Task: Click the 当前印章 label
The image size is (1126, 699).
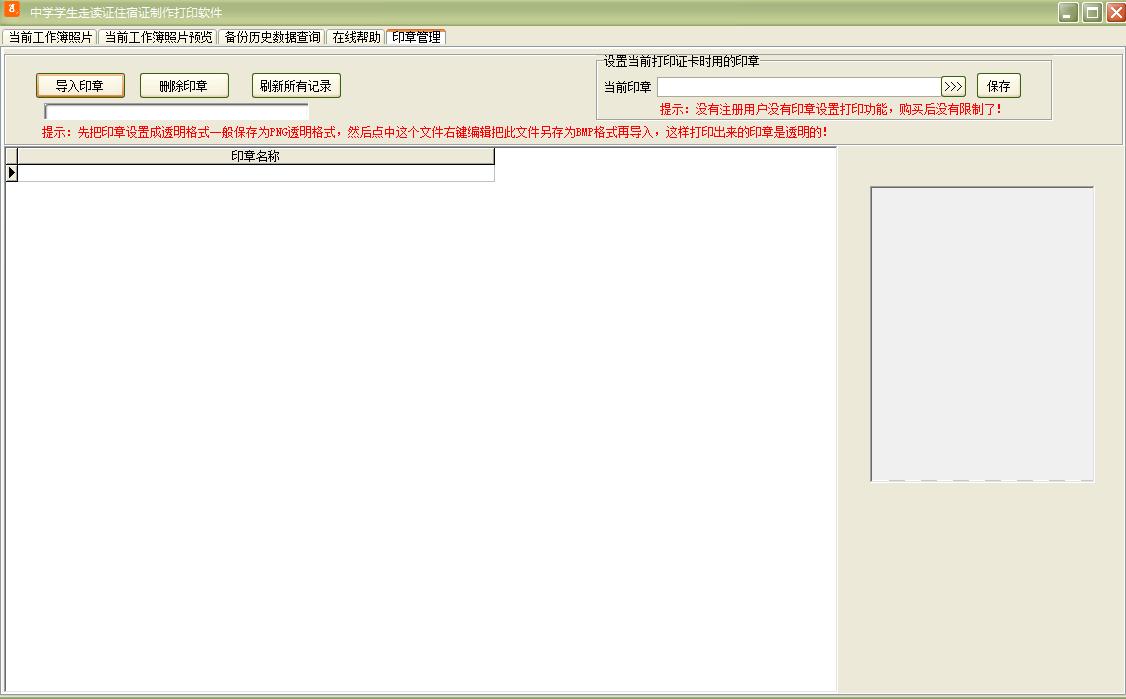Action: pos(627,87)
